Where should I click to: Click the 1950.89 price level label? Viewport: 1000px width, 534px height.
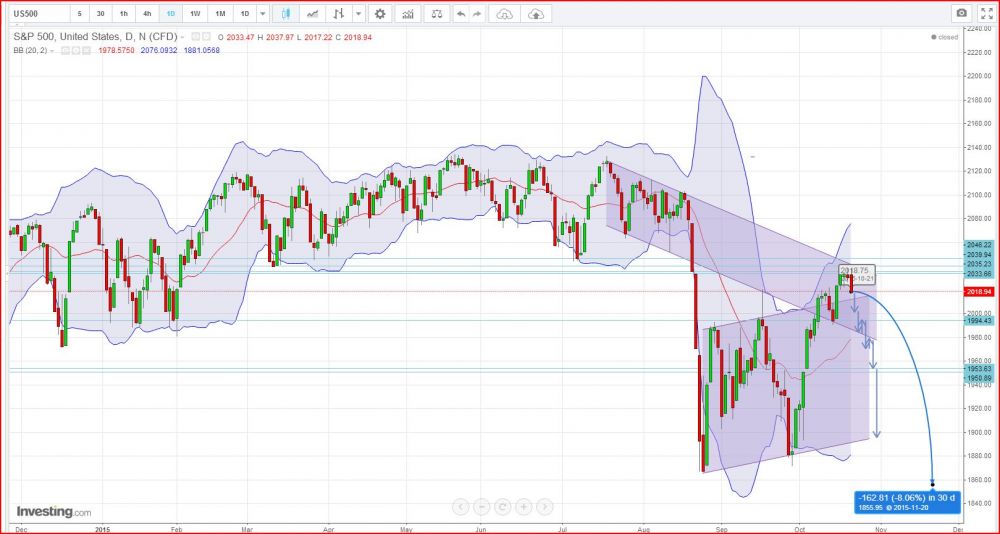point(980,378)
